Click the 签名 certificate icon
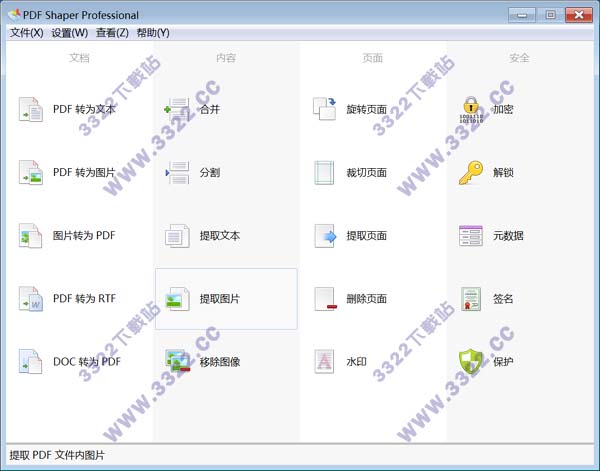Viewport: 600px width, 471px height. click(x=471, y=299)
